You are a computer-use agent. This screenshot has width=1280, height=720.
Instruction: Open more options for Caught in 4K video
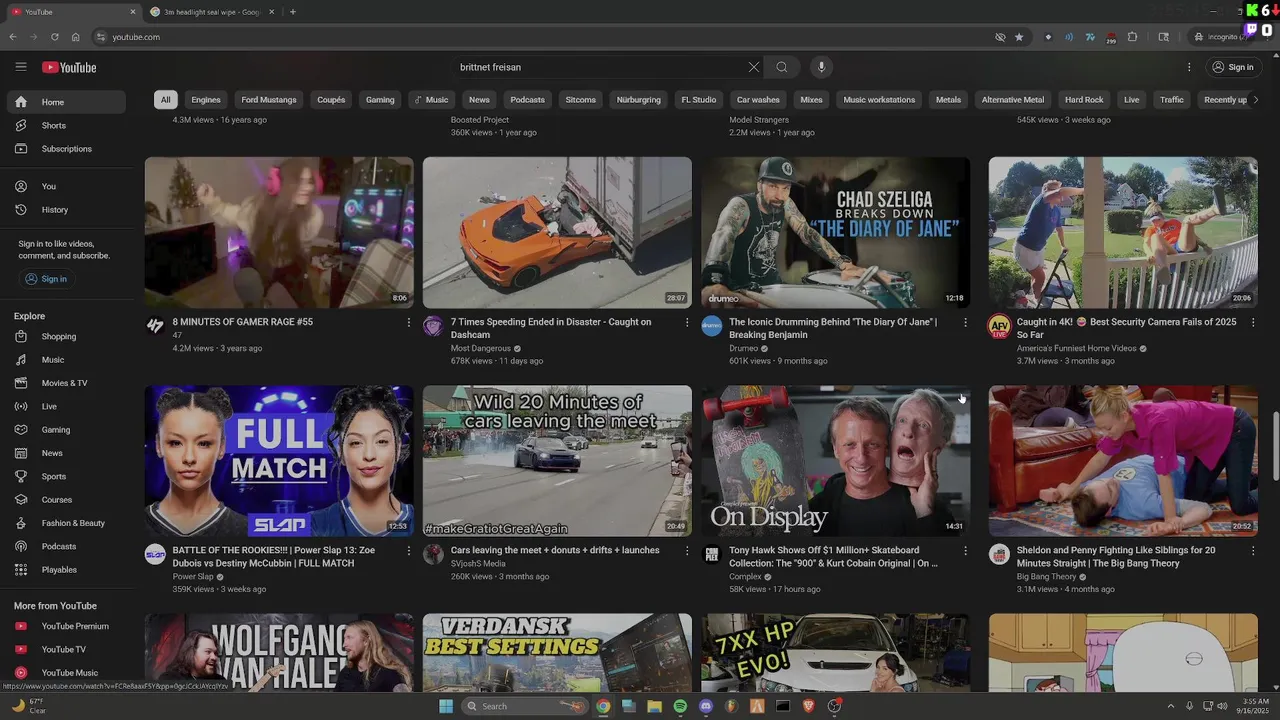(x=1253, y=322)
